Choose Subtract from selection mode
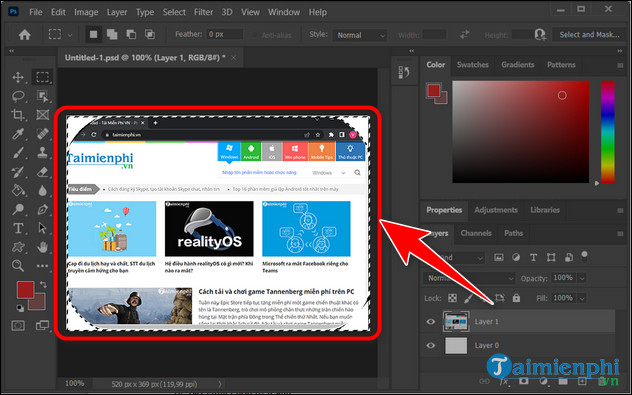The height and width of the screenshot is (395, 632). (x=131, y=35)
